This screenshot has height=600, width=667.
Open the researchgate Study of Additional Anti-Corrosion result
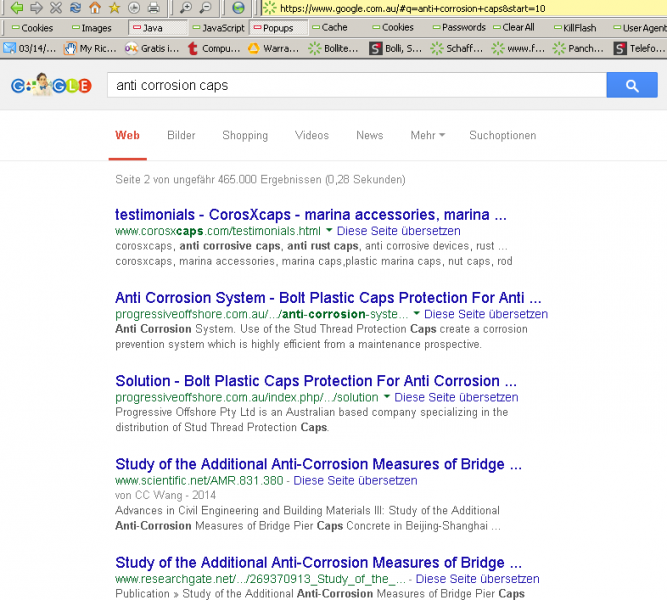pos(318,563)
